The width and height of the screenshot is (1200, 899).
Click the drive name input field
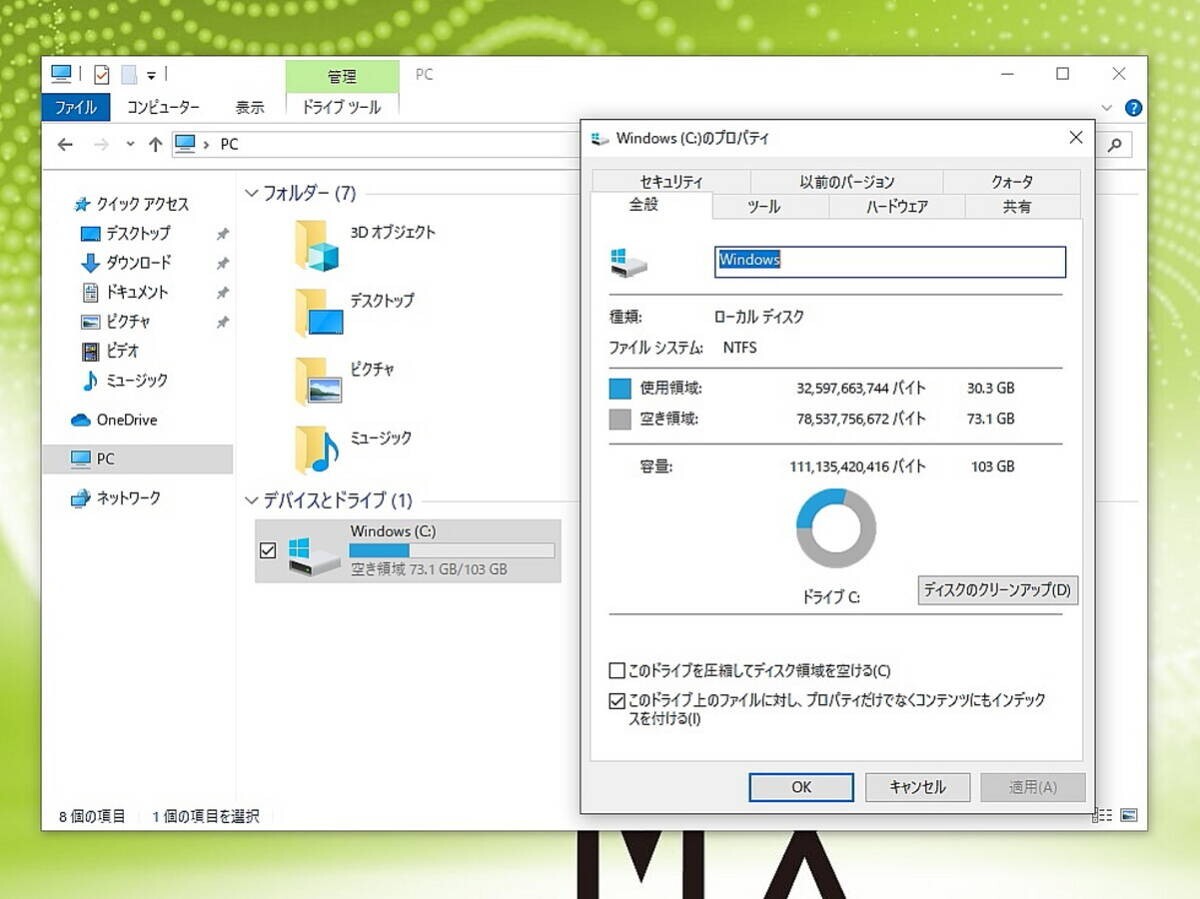(x=889, y=261)
